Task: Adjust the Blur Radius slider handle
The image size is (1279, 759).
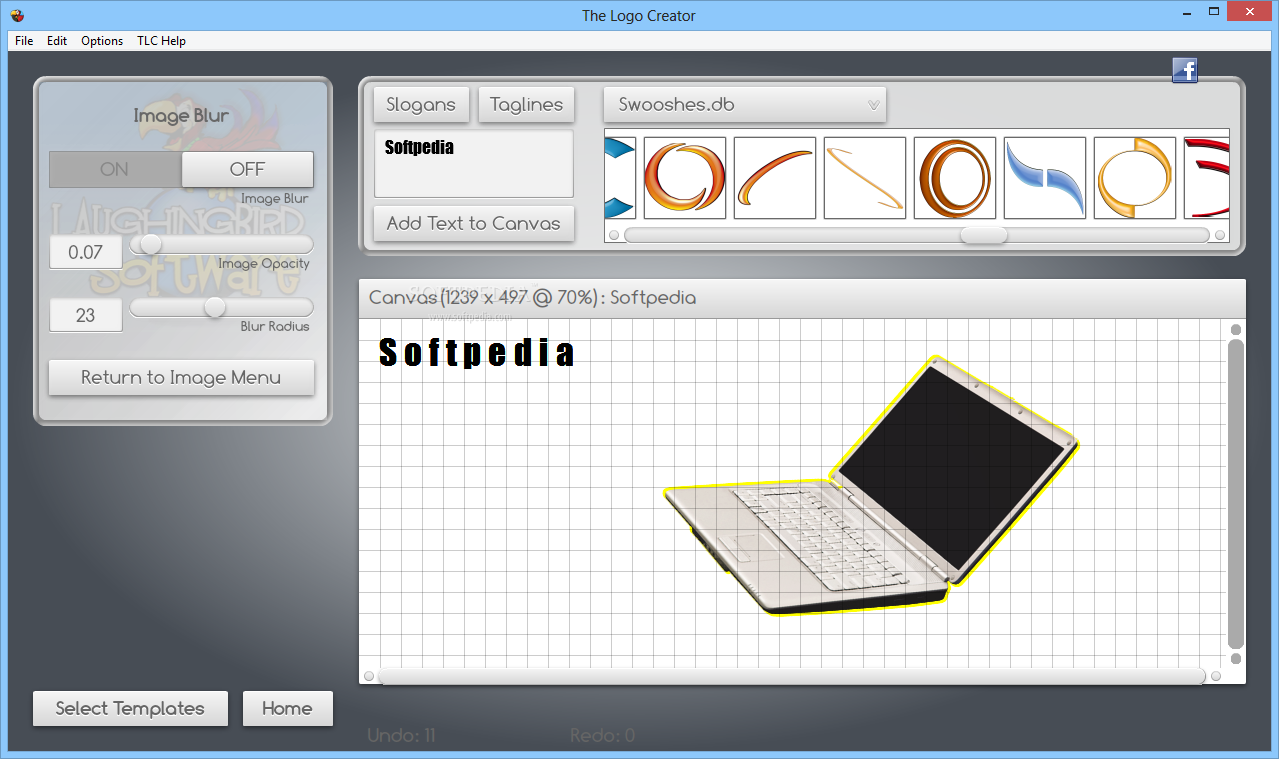Action: pos(215,307)
